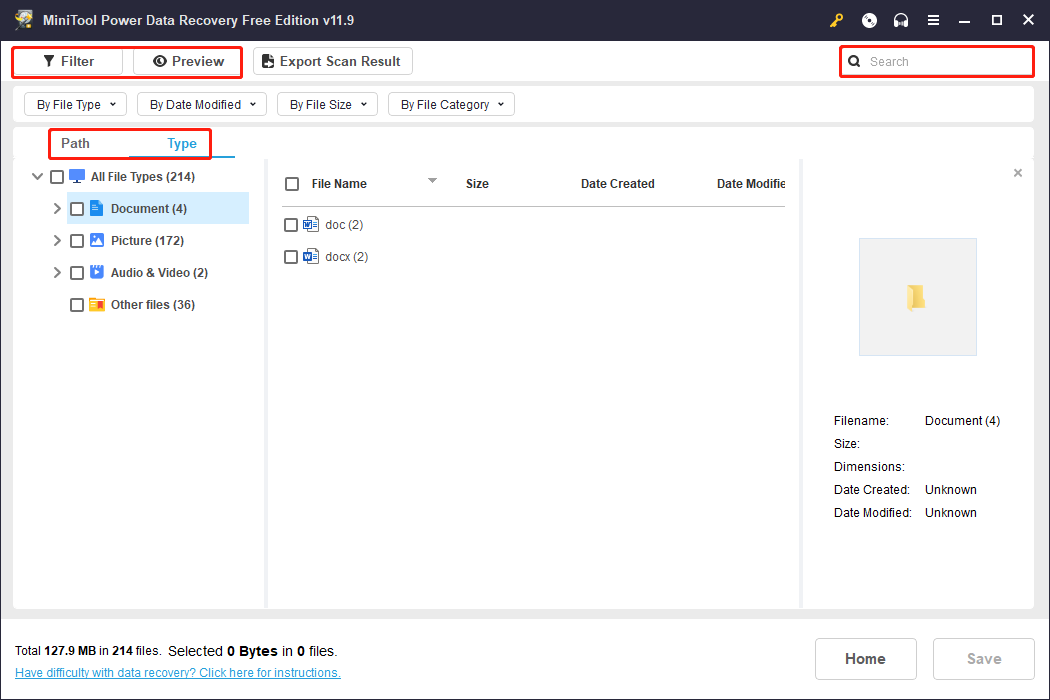Click the Audio & Video category icon
The width and height of the screenshot is (1050, 700).
point(97,272)
